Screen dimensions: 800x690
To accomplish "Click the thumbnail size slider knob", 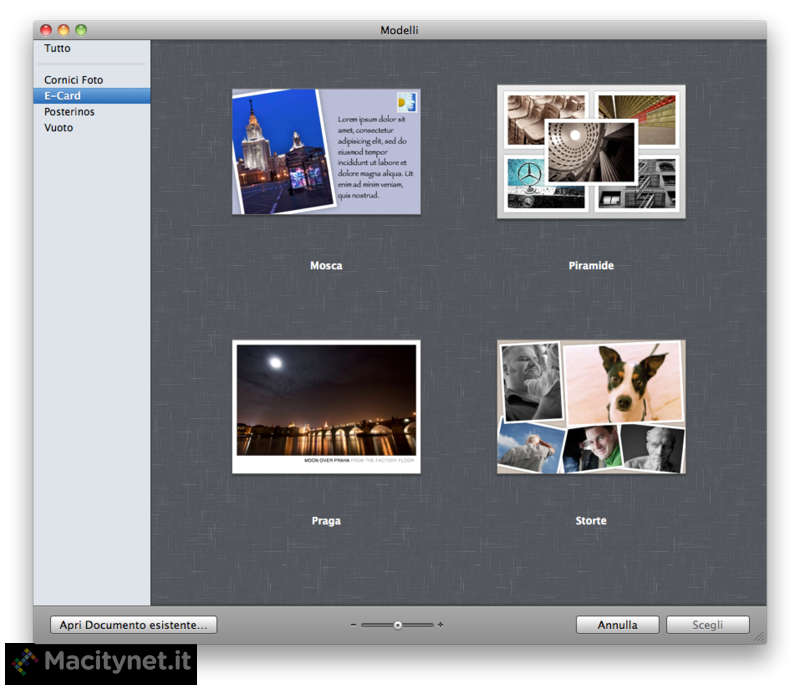I will pyautogui.click(x=398, y=625).
